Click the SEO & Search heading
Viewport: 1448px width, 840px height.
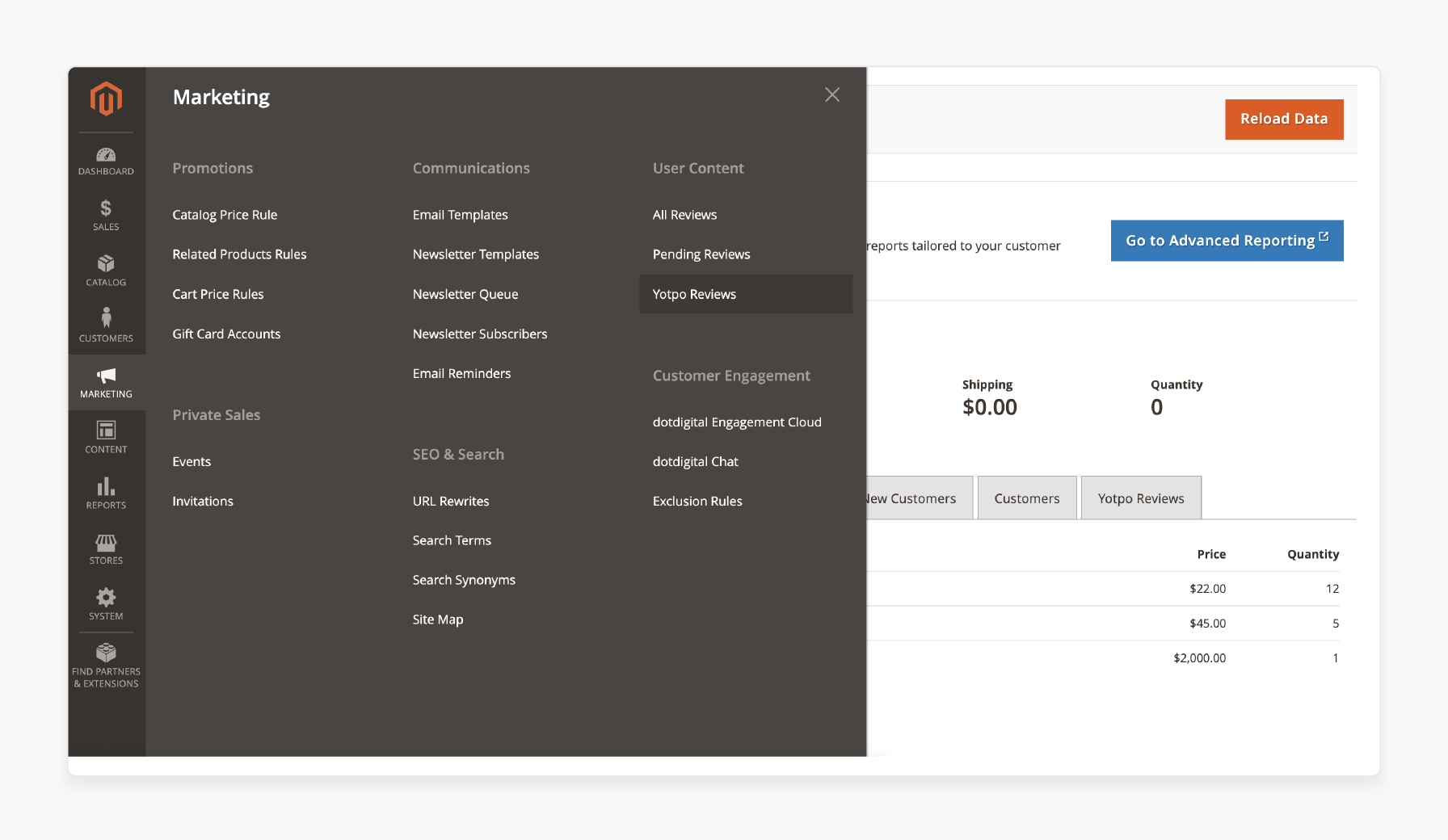tap(458, 454)
